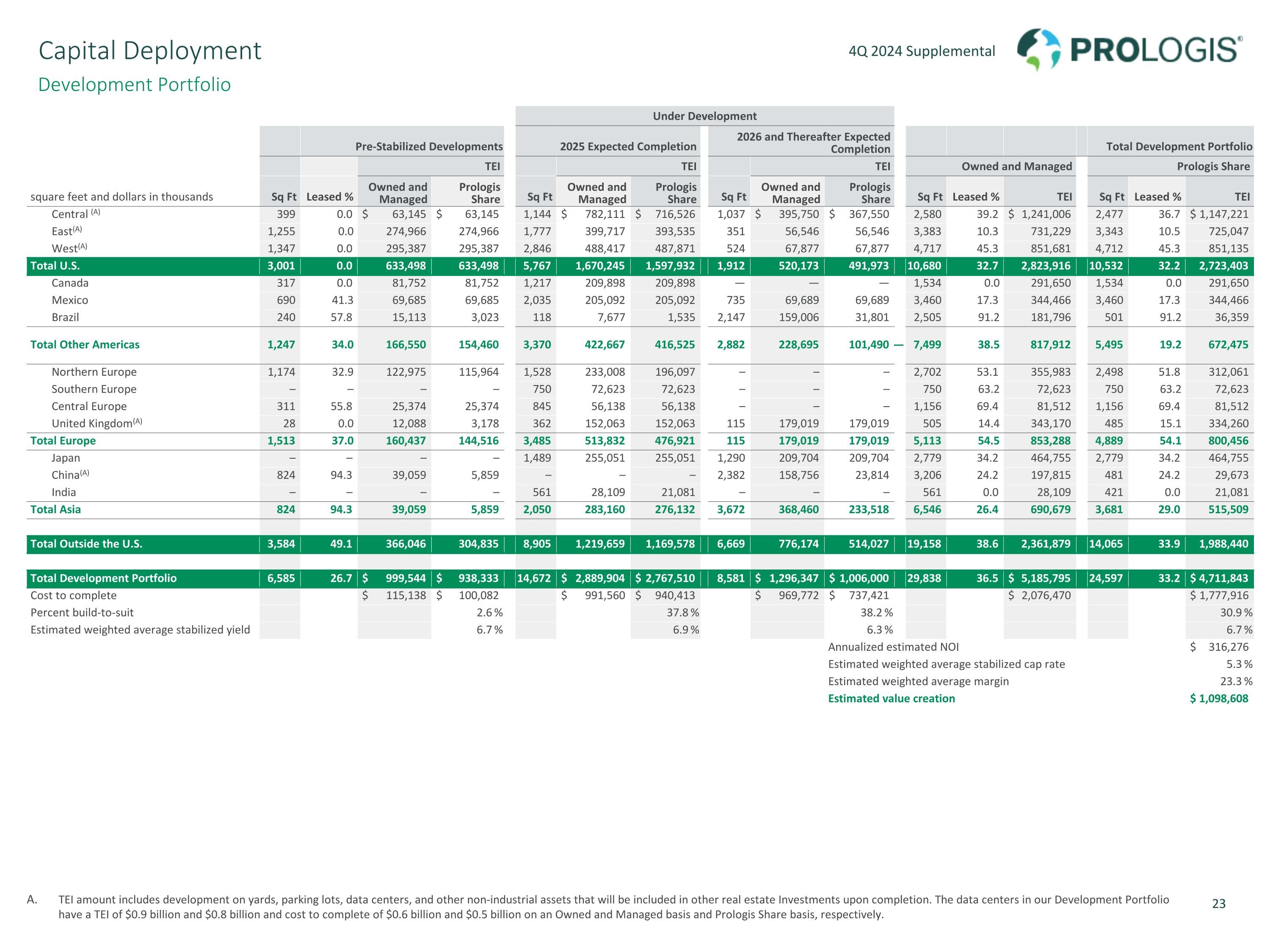The width and height of the screenshot is (1270, 952).
Task: Click the Estimated value creation label
Action: [x=891, y=699]
